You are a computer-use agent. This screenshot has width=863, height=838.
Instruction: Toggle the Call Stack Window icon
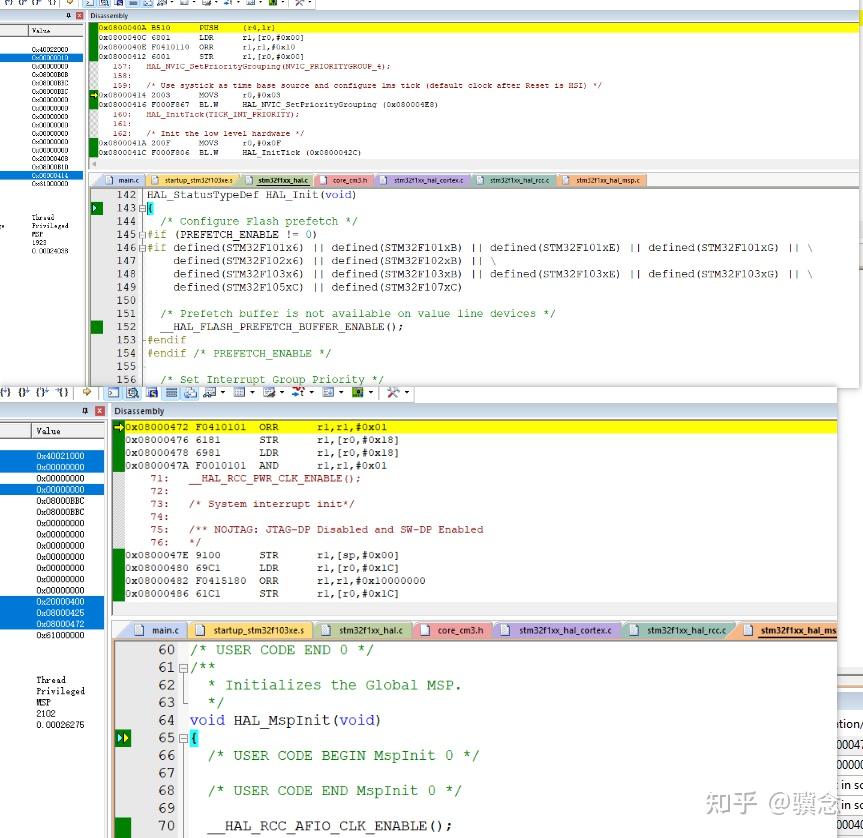[x=190, y=392]
